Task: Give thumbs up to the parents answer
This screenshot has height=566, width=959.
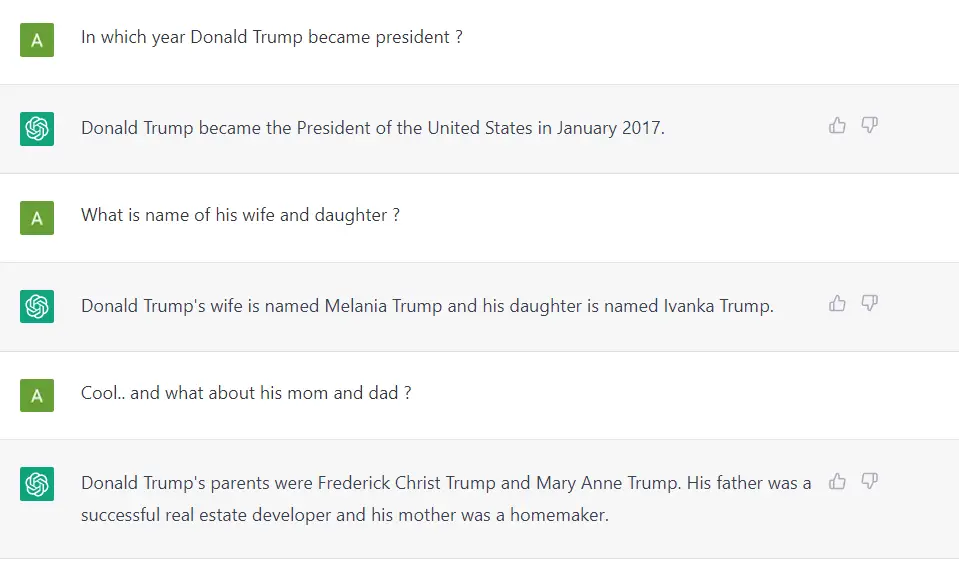Action: click(x=837, y=482)
